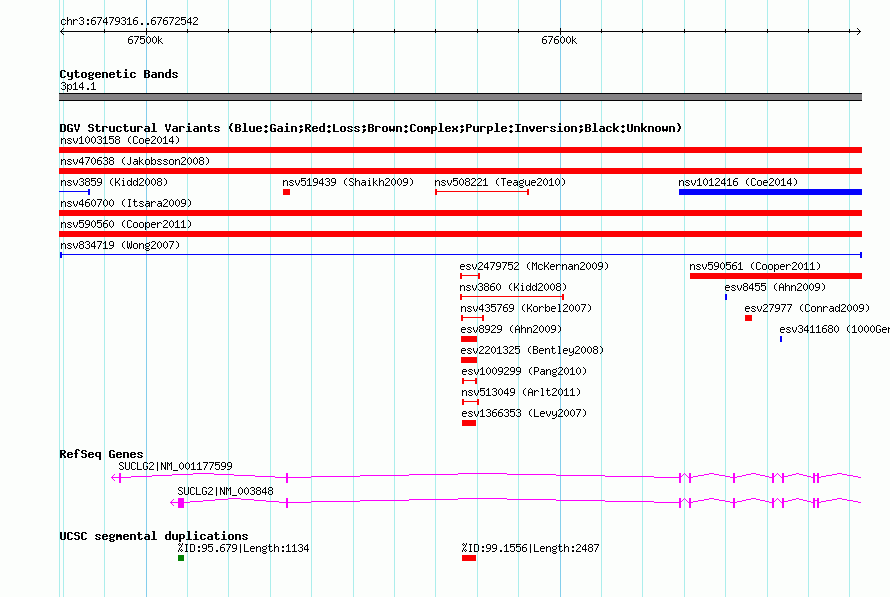Select the blue nsv3859 gain segment
The height and width of the screenshot is (597, 890).
click(x=75, y=192)
